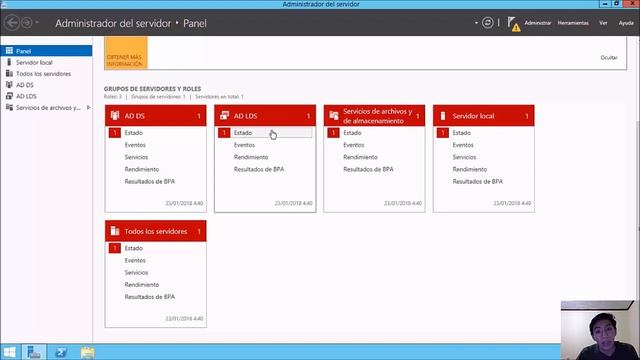Open the Ayuda menu
The width and height of the screenshot is (640, 360).
(x=626, y=23)
